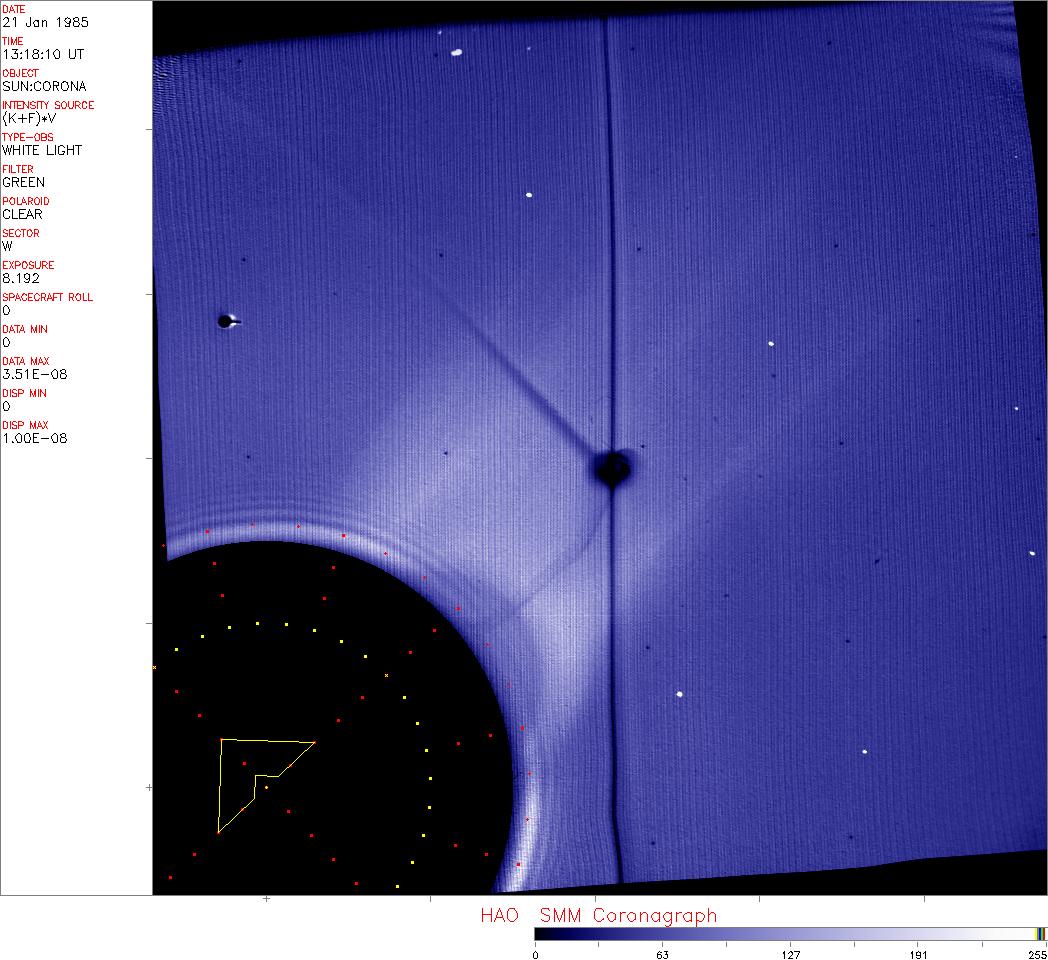Select the time value 13:18:10 UT

point(42,54)
